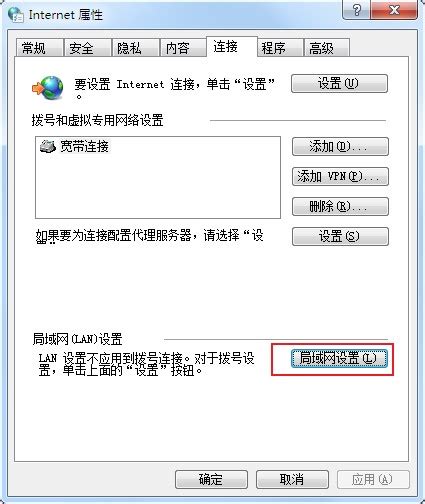Viewport: 425px width, 504px height.
Task: Click the modem icon beside 宽带连接
Action: [x=48, y=146]
